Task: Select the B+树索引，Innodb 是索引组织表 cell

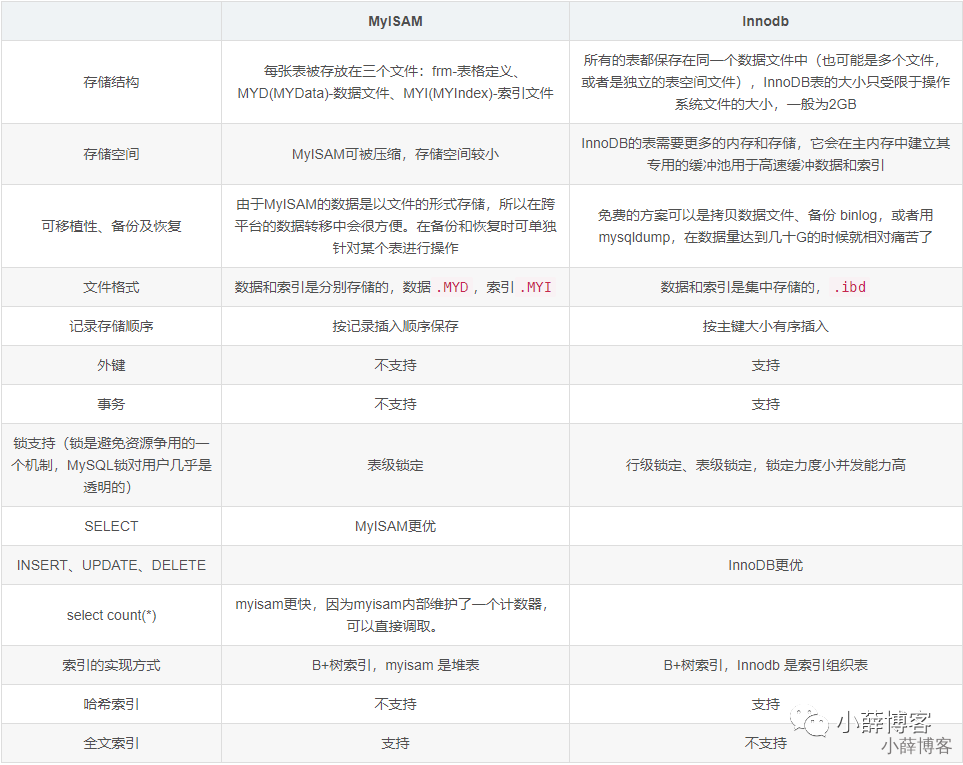Action: click(765, 665)
